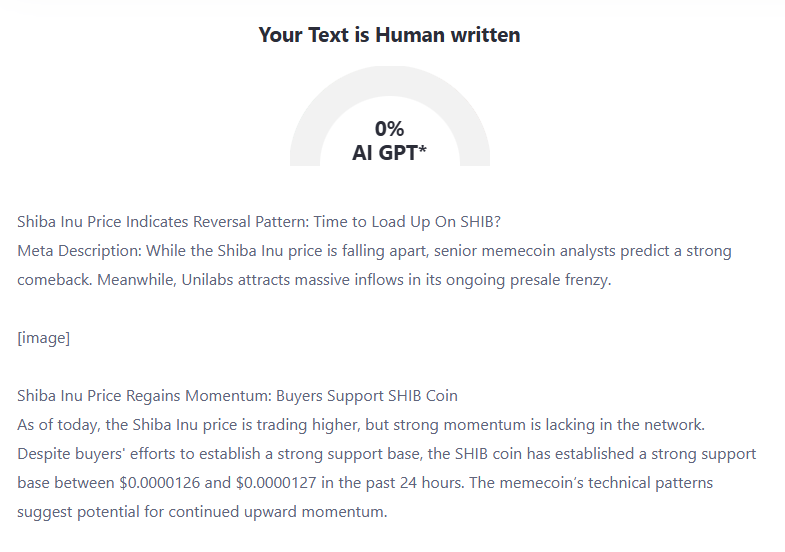
Task: Click 'Buyers Support SHIB Coin' text
Action: click(367, 396)
